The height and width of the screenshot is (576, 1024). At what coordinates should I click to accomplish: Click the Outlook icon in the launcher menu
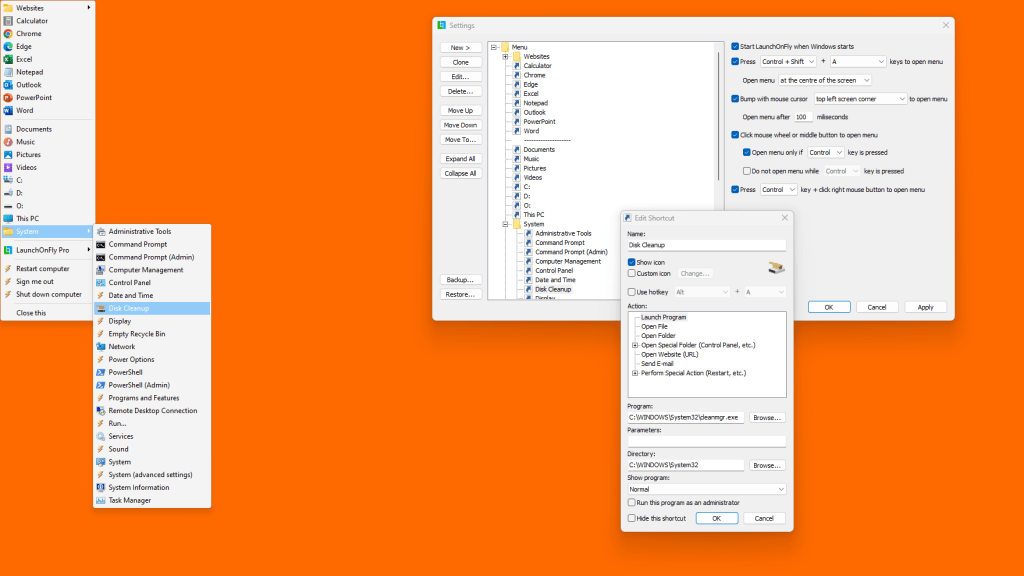pos(8,85)
